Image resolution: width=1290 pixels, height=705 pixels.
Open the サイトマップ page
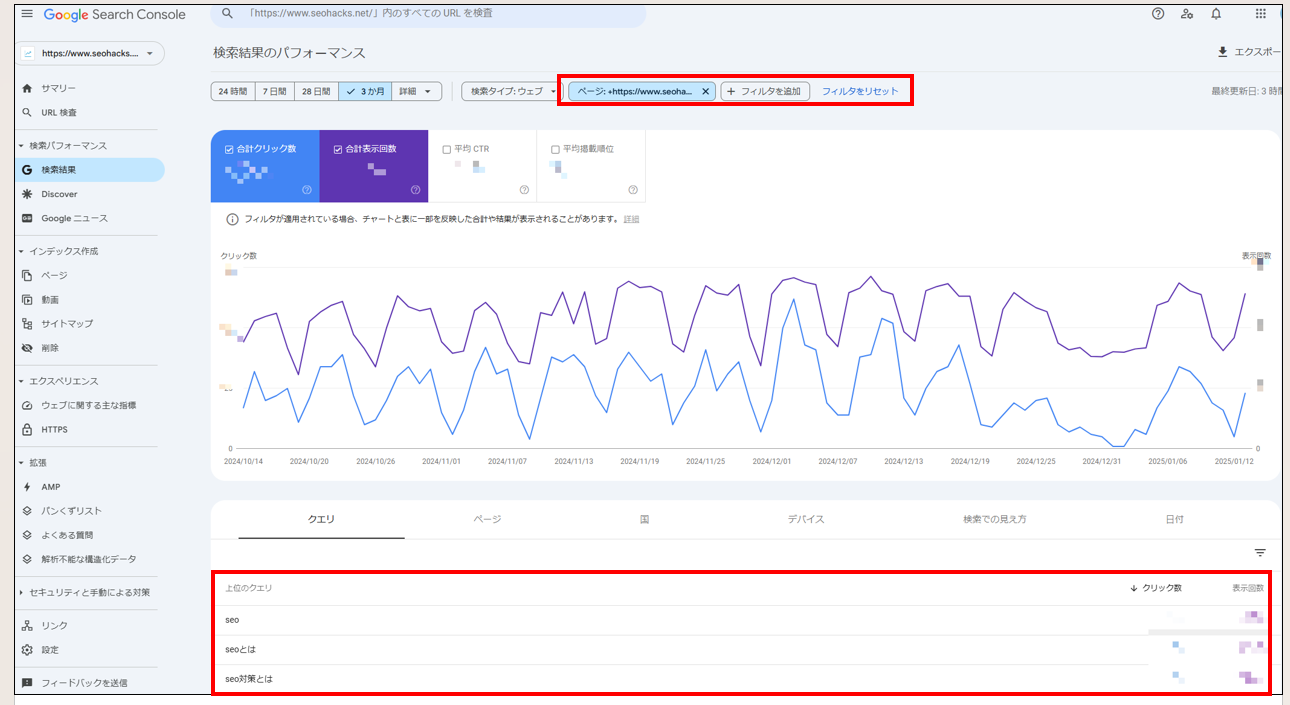pos(67,324)
